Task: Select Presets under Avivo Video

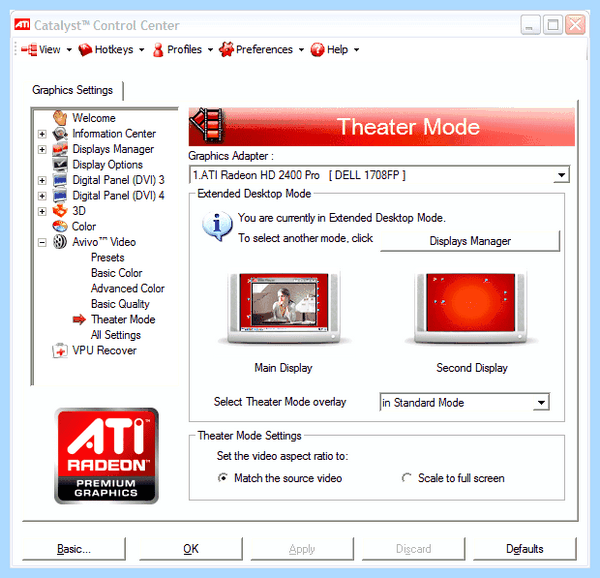Action: click(108, 257)
